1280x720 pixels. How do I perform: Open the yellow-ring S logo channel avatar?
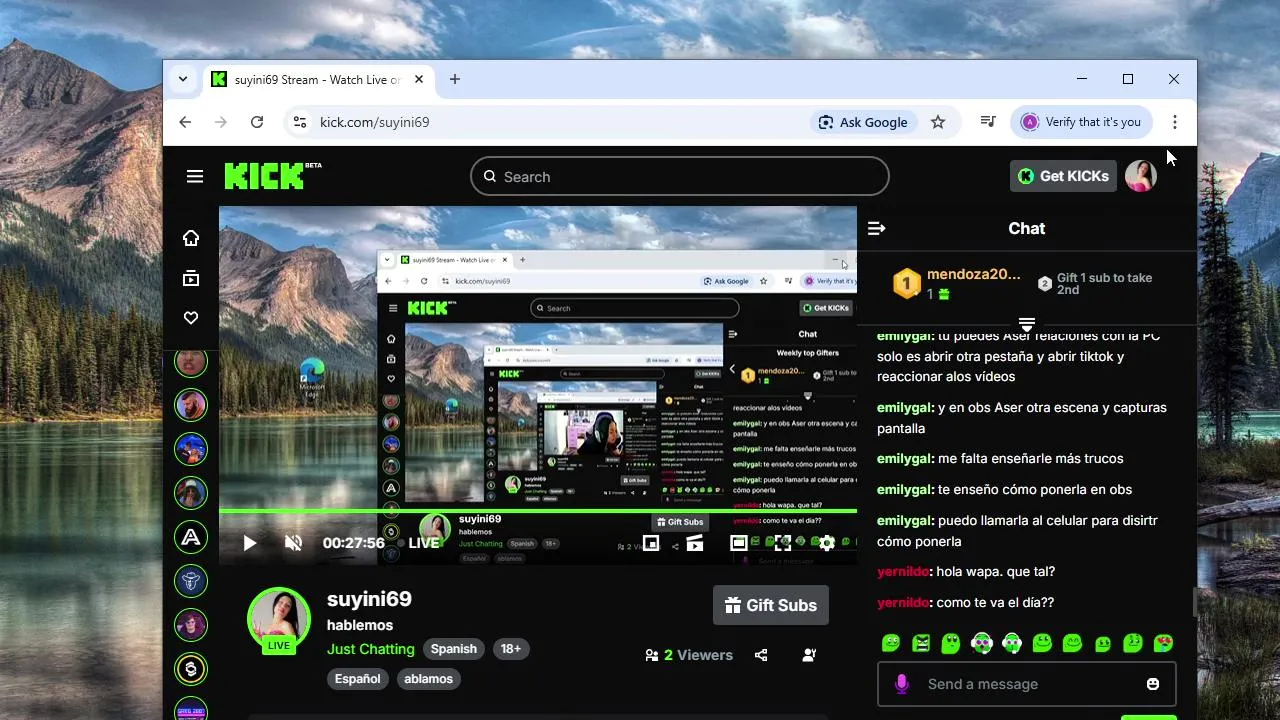pyautogui.click(x=191, y=669)
